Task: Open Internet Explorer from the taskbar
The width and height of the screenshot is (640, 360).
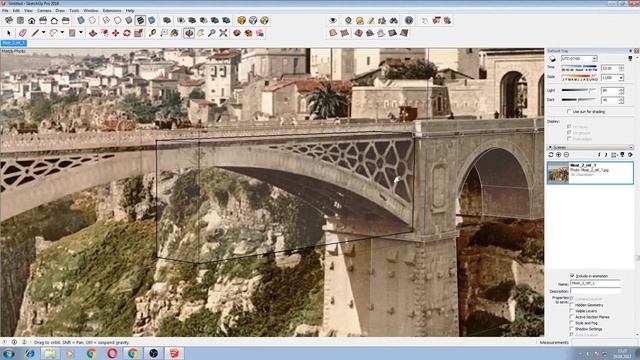Action: click(x=29, y=353)
